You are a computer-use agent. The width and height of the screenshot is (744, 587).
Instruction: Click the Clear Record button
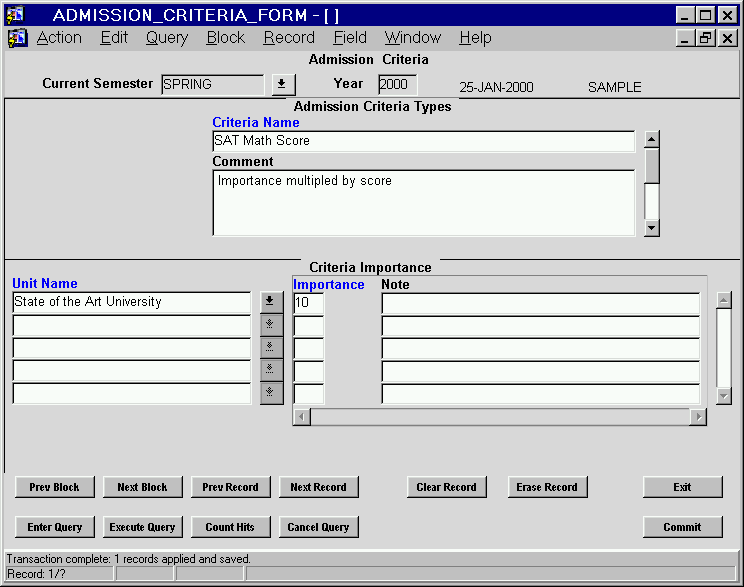click(446, 487)
